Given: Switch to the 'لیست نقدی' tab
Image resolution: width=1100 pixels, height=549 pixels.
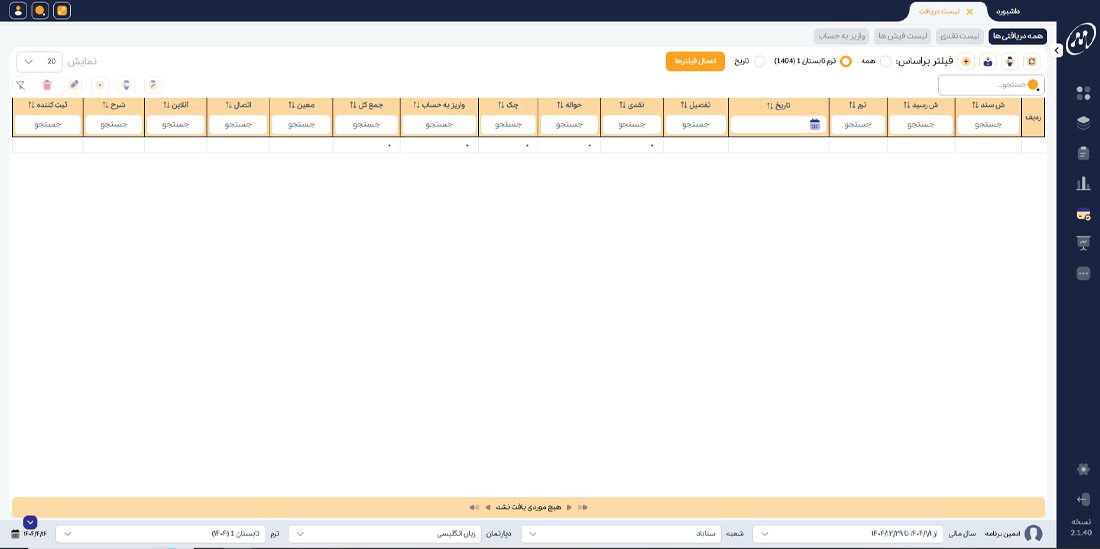Looking at the screenshot, I should pyautogui.click(x=960, y=36).
